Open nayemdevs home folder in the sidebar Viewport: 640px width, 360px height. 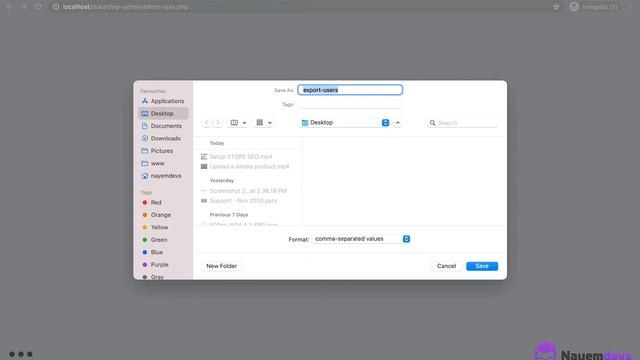[163, 176]
